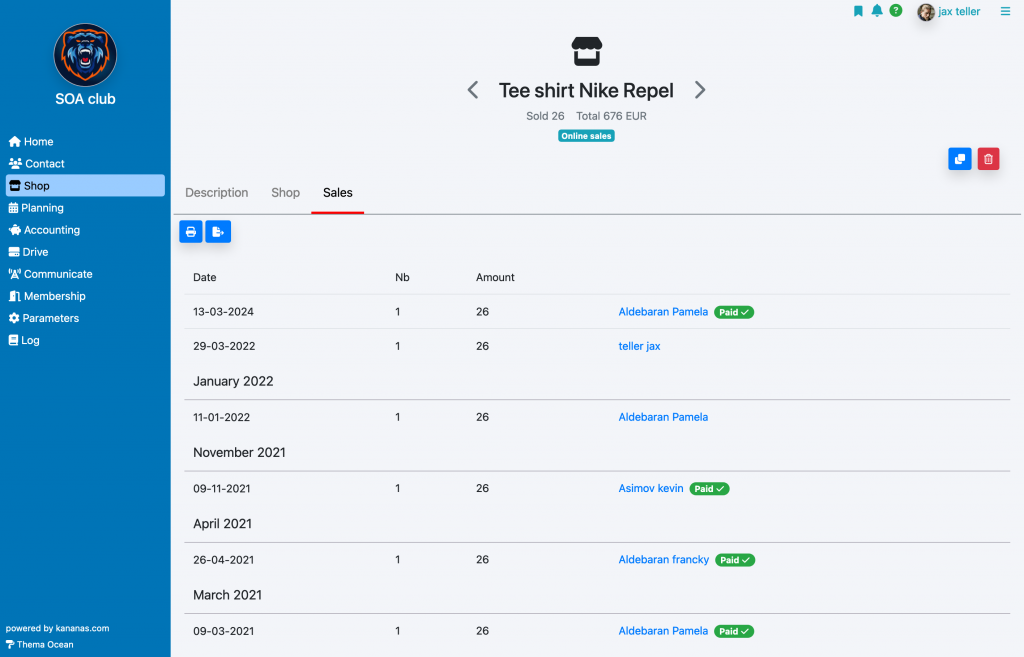This screenshot has height=657, width=1024.
Task: Open teller jax buyer link
Action: pyautogui.click(x=639, y=346)
